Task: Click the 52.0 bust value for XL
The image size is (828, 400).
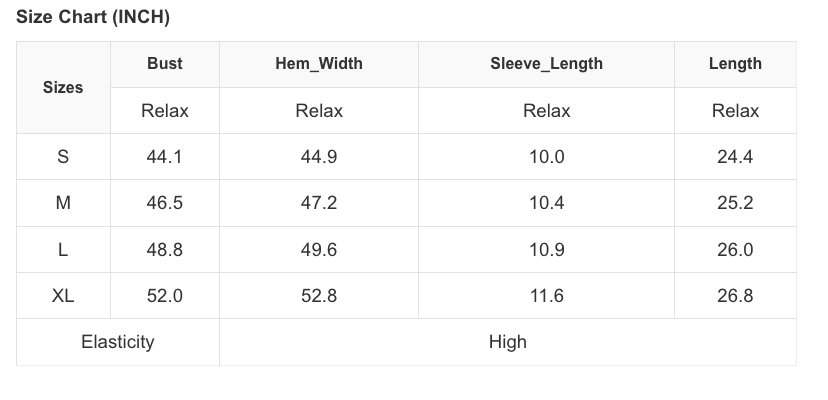Action: coord(165,296)
